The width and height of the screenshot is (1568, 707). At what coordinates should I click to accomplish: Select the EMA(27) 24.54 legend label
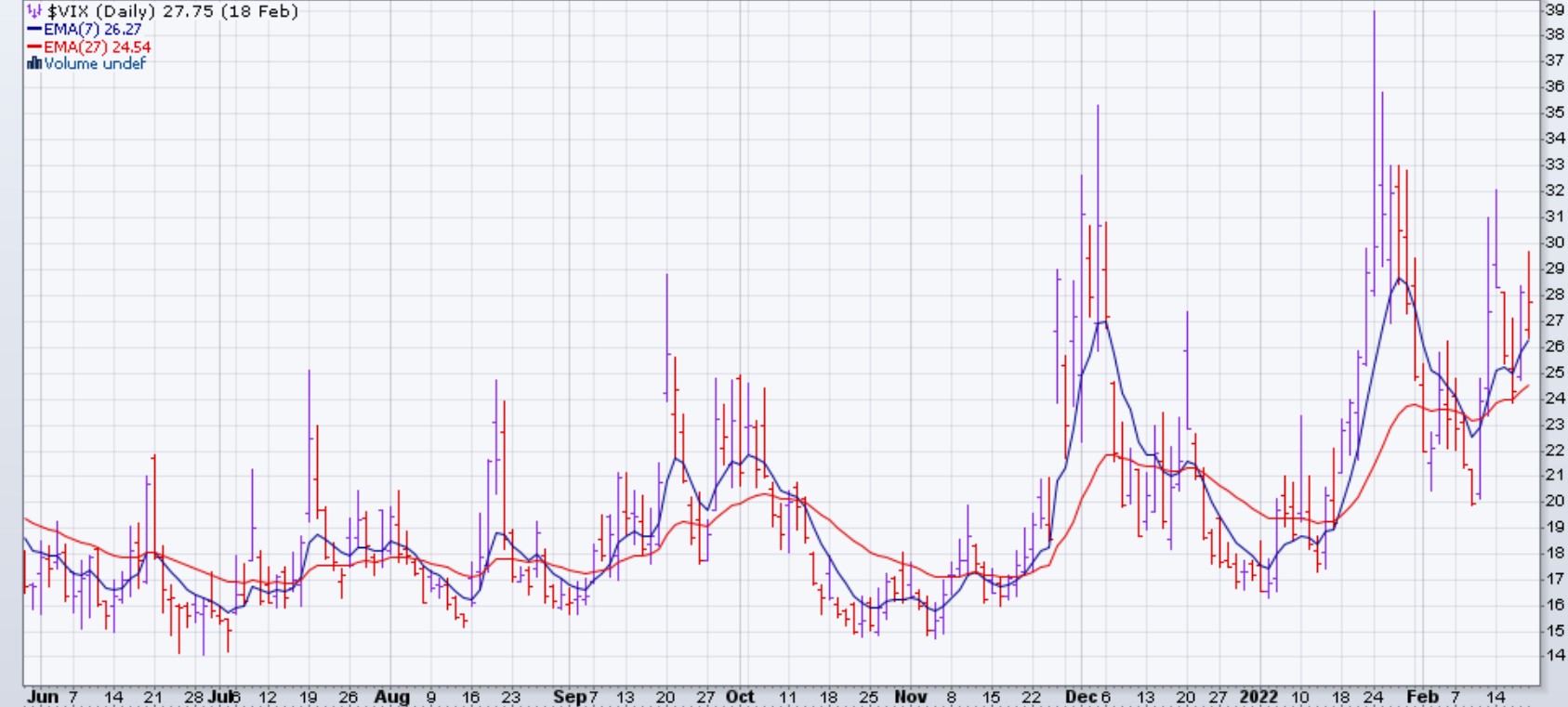97,47
